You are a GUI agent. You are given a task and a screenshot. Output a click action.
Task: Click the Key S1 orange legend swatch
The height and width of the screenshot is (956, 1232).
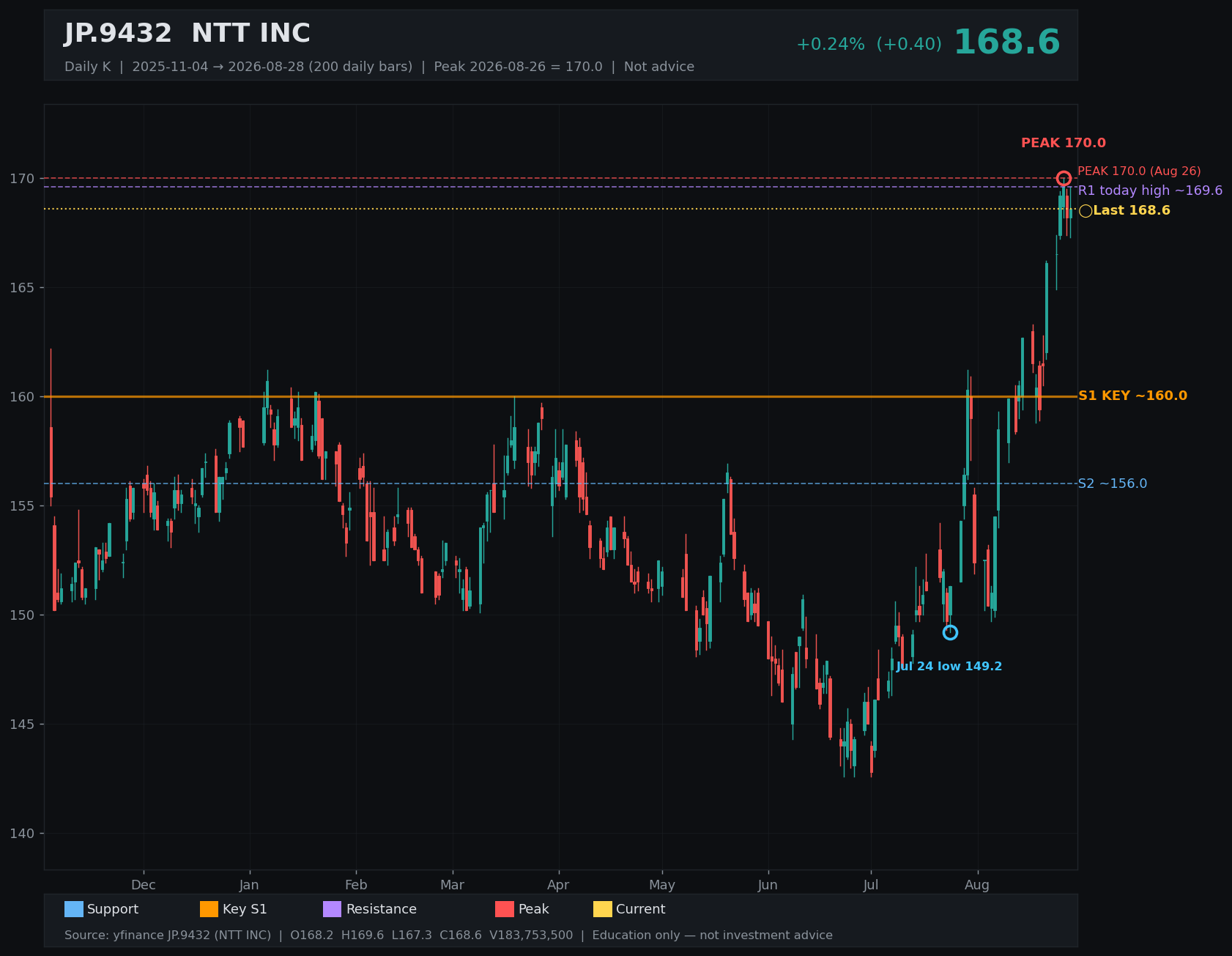click(x=209, y=909)
